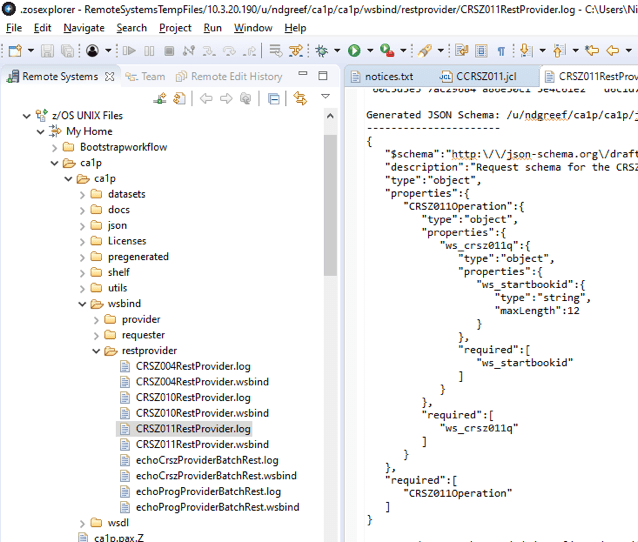Click the Disconnect debug icon
Viewport: 638px width, 542px height.
[188, 51]
